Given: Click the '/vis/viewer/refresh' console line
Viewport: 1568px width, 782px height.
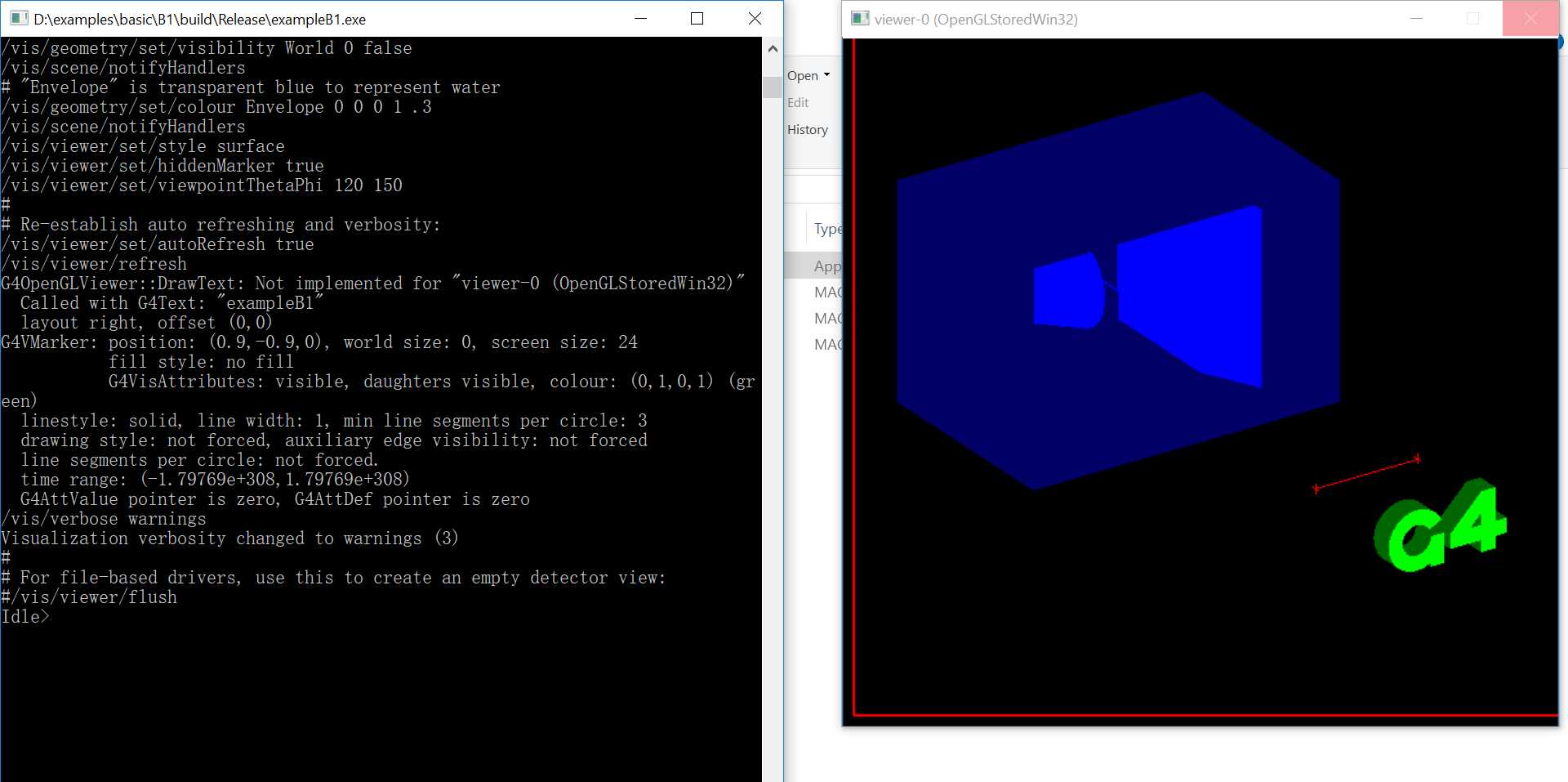Looking at the screenshot, I should pos(94,264).
